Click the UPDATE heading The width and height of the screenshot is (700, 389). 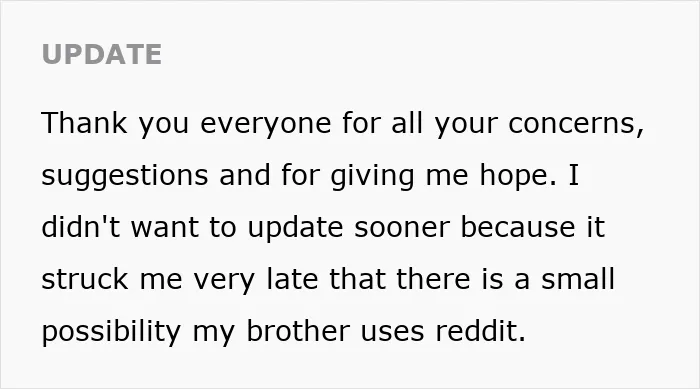pos(101,54)
